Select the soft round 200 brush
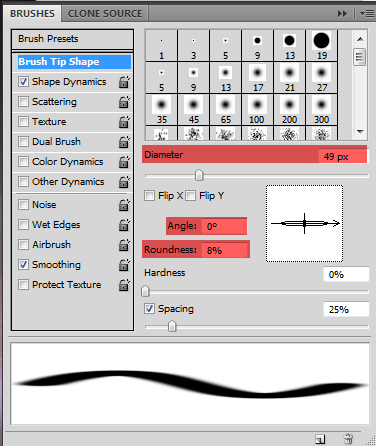The image size is (376, 446). click(289, 110)
